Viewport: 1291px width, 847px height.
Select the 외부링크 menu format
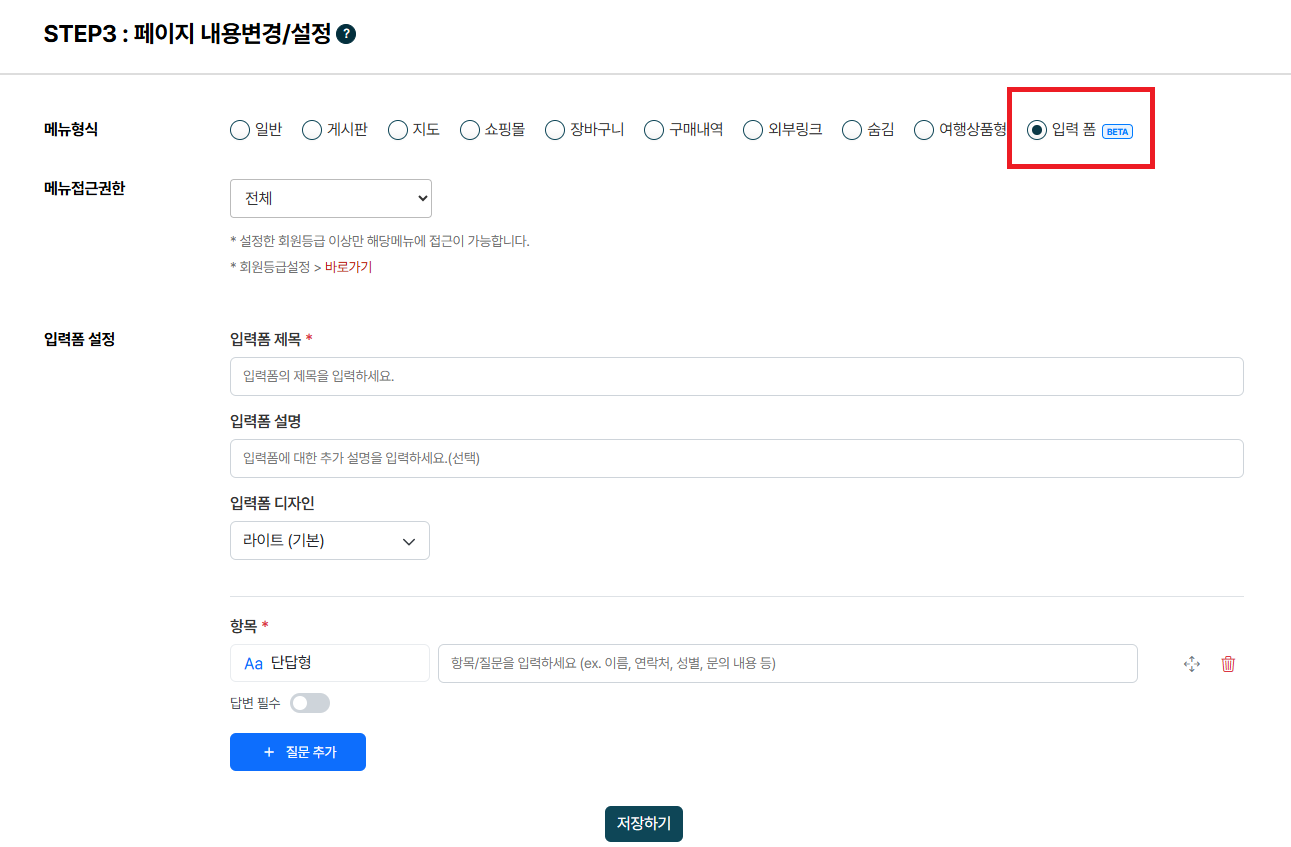click(x=752, y=129)
